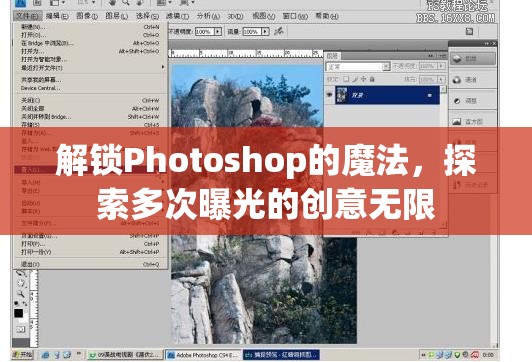The image size is (532, 362).
Task: Open 图层 panel from right dock
Action: pyautogui.click(x=473, y=59)
